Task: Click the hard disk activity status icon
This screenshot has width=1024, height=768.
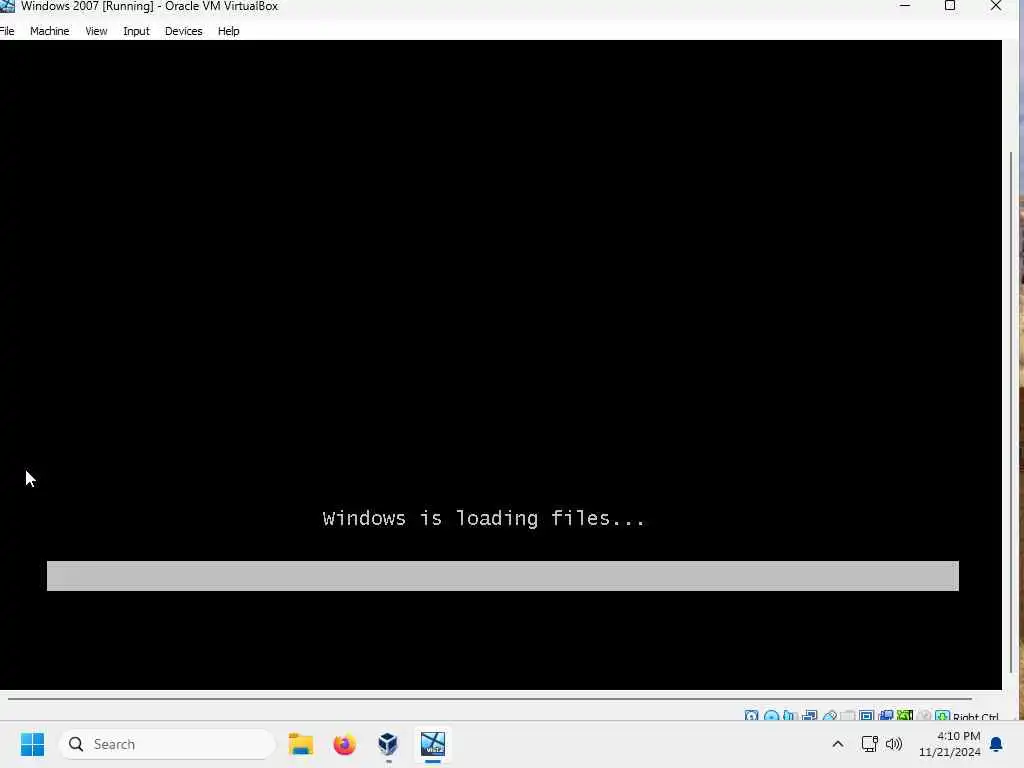Action: [752, 716]
